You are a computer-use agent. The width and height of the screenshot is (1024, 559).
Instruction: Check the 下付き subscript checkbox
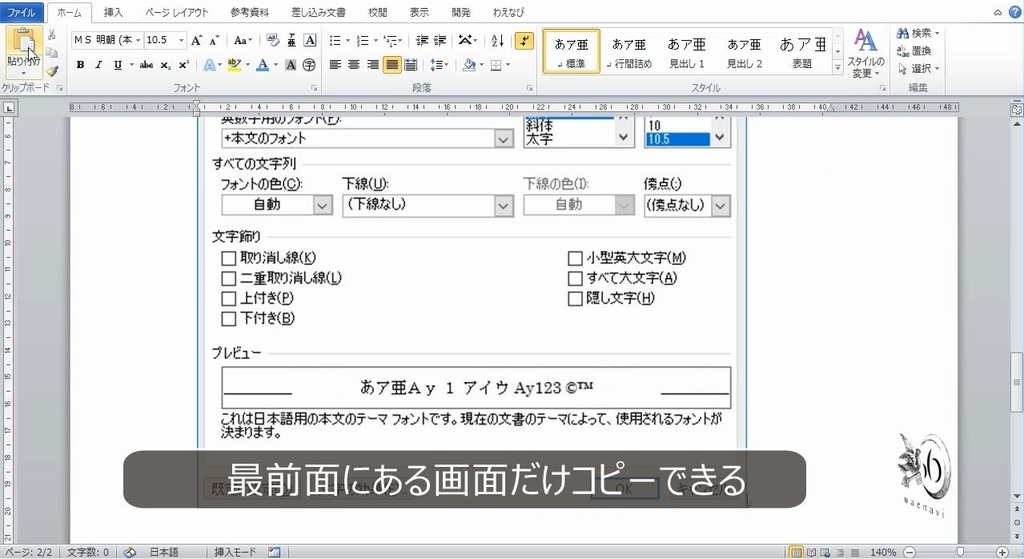coord(229,319)
